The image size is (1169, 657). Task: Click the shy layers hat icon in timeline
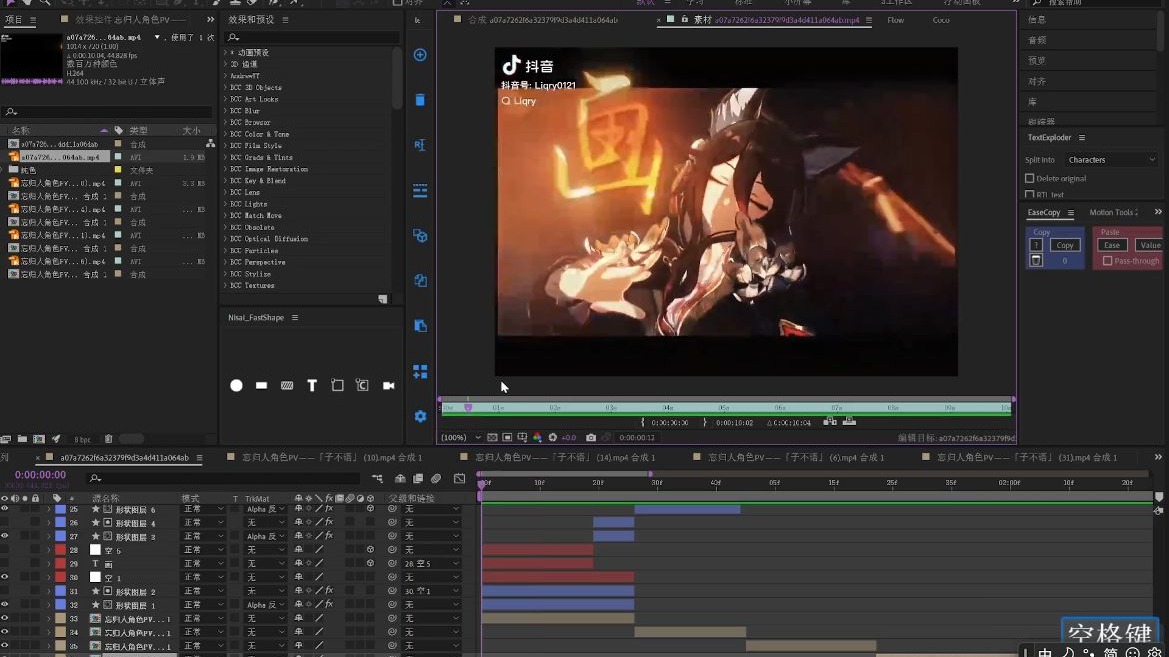pos(400,479)
